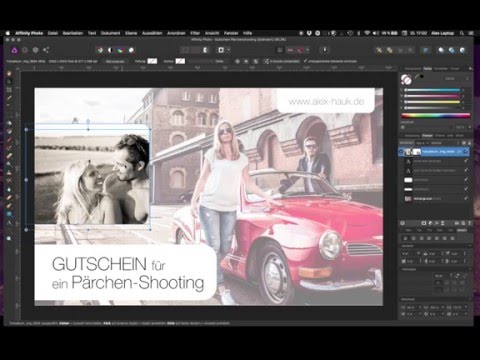Adjust the cyan colour slider
The width and height of the screenshot is (480, 360).
click(432, 90)
